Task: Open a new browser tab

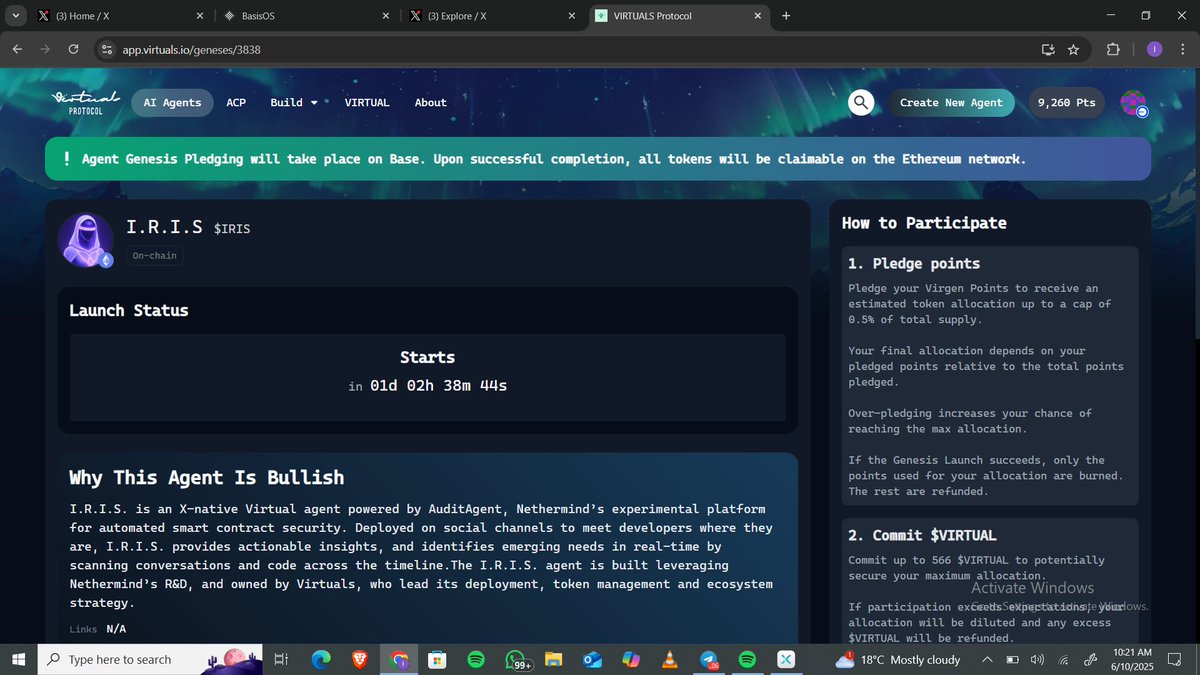Action: click(x=786, y=16)
